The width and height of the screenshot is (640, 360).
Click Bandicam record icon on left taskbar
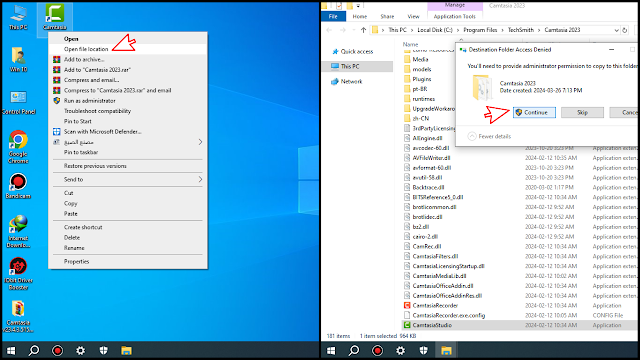57,351
